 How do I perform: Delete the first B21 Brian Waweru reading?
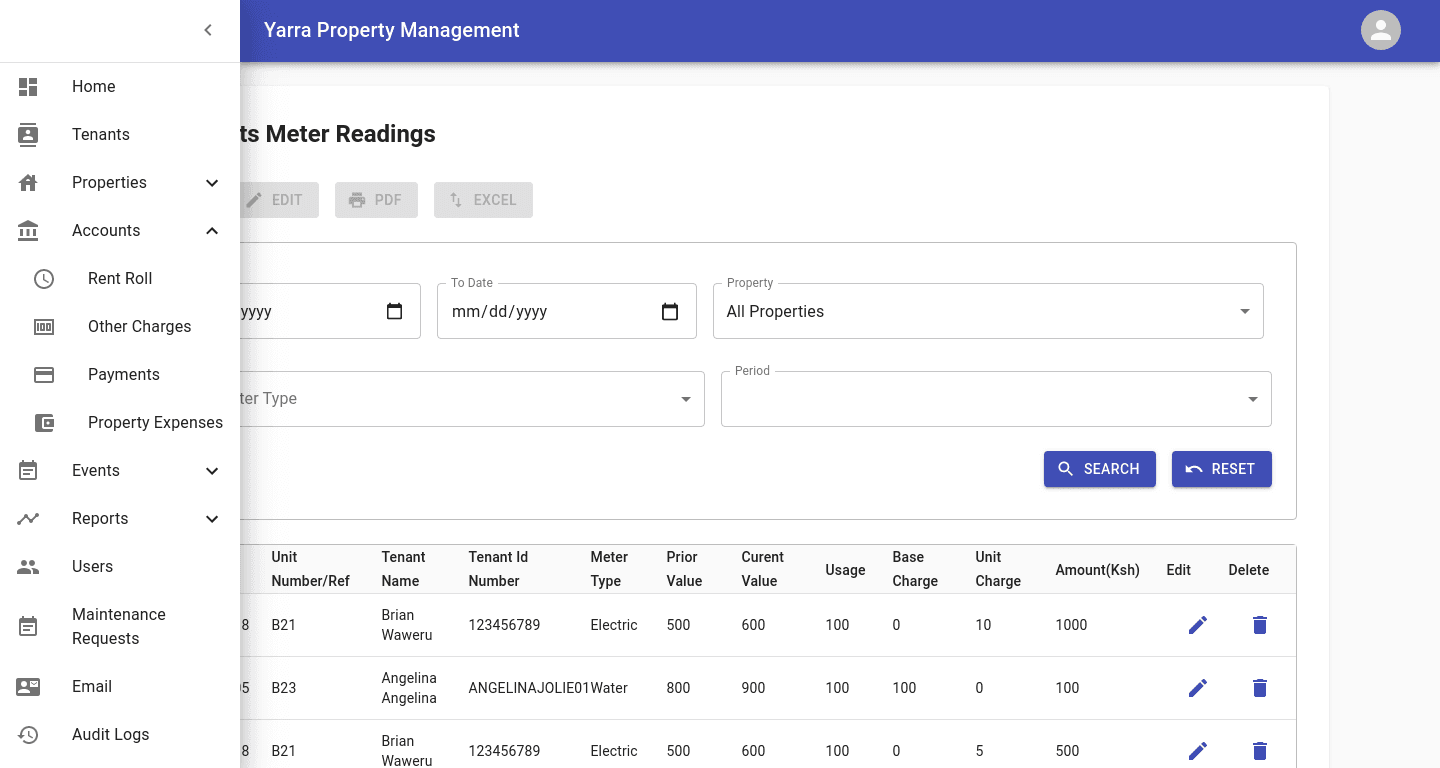[x=1259, y=625]
